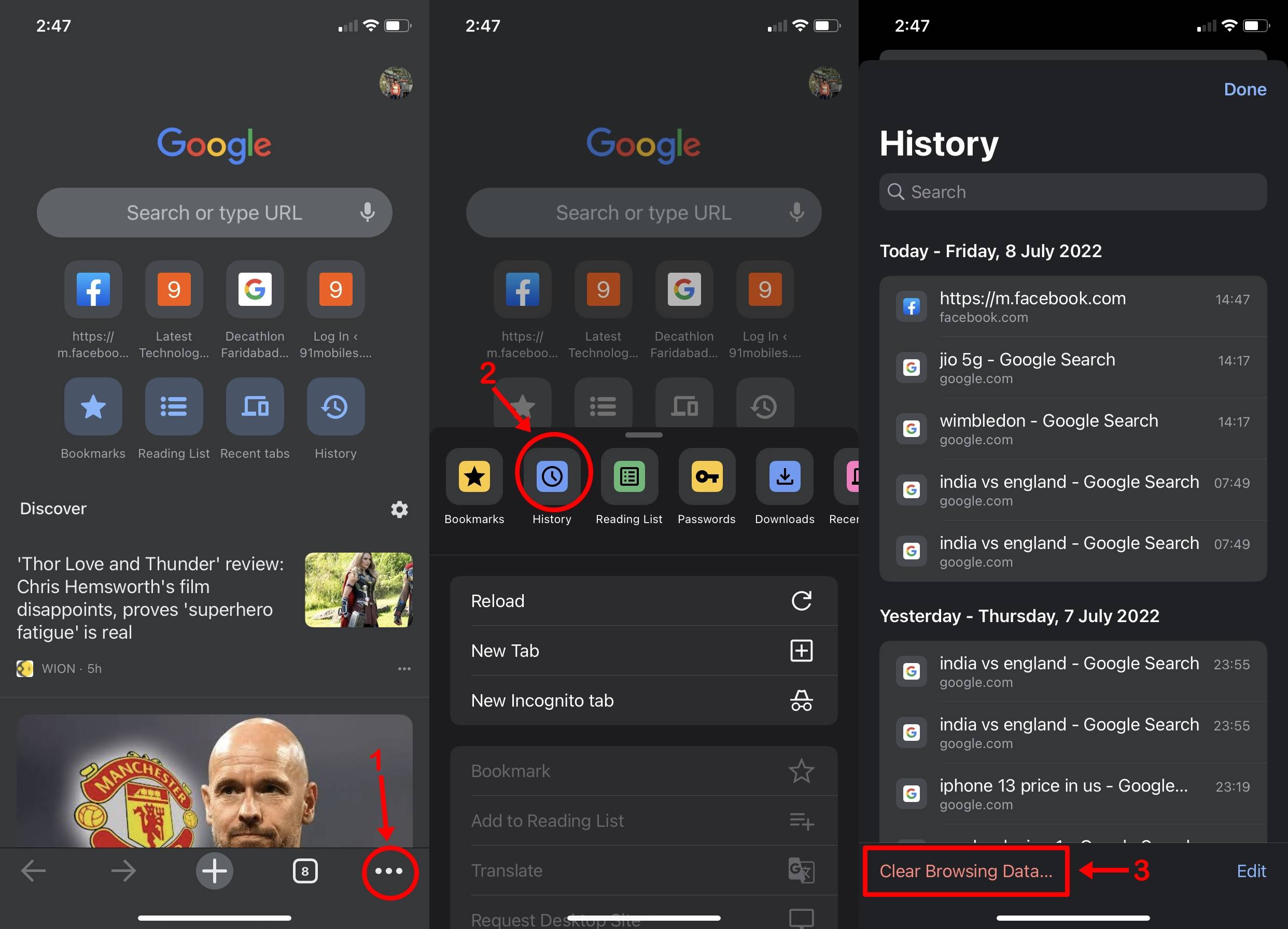
Task: Tap microphone icon in left search bar
Action: (x=368, y=213)
